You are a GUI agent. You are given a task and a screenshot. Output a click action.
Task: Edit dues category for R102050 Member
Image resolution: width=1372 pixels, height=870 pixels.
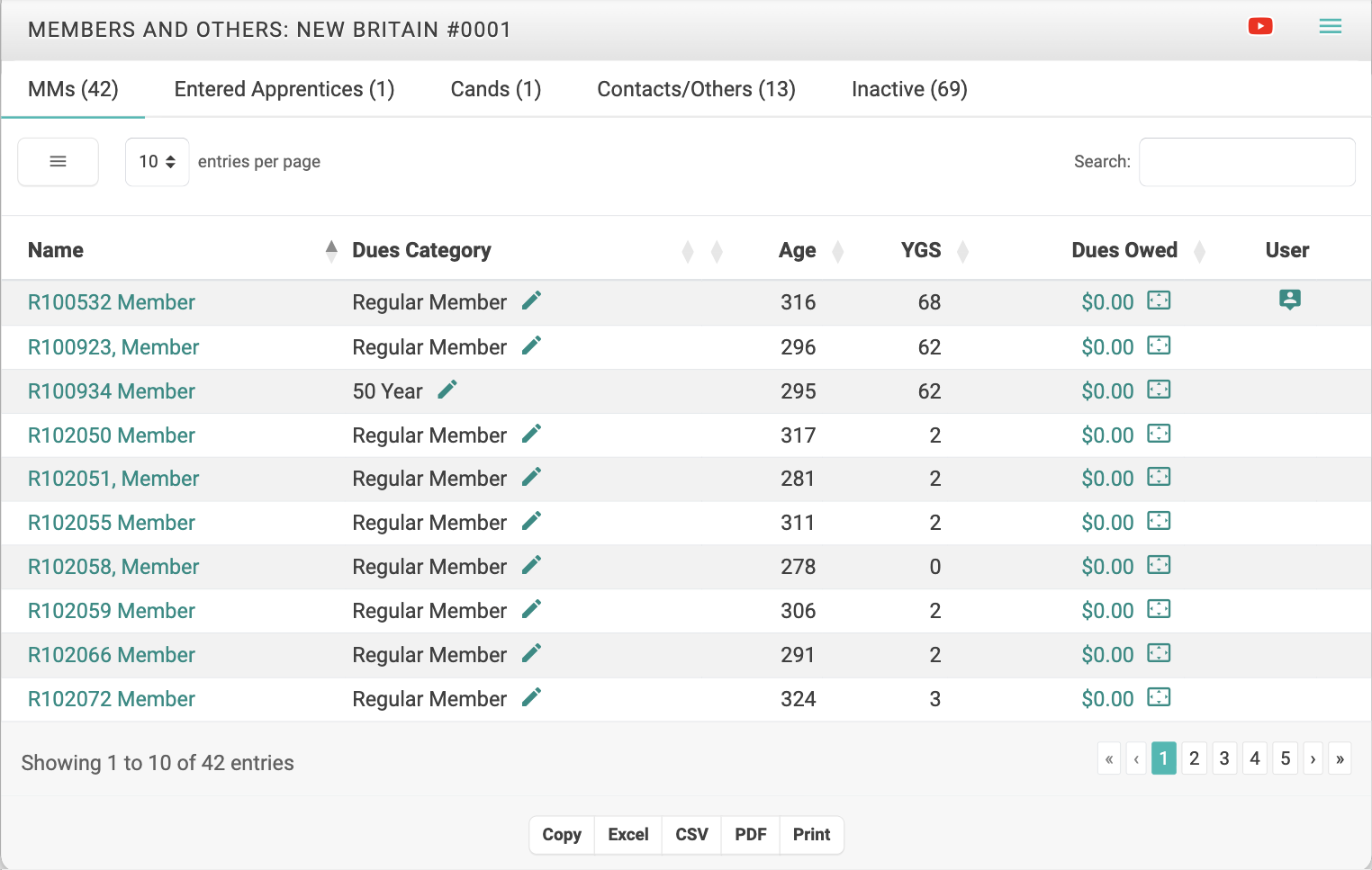coord(532,433)
